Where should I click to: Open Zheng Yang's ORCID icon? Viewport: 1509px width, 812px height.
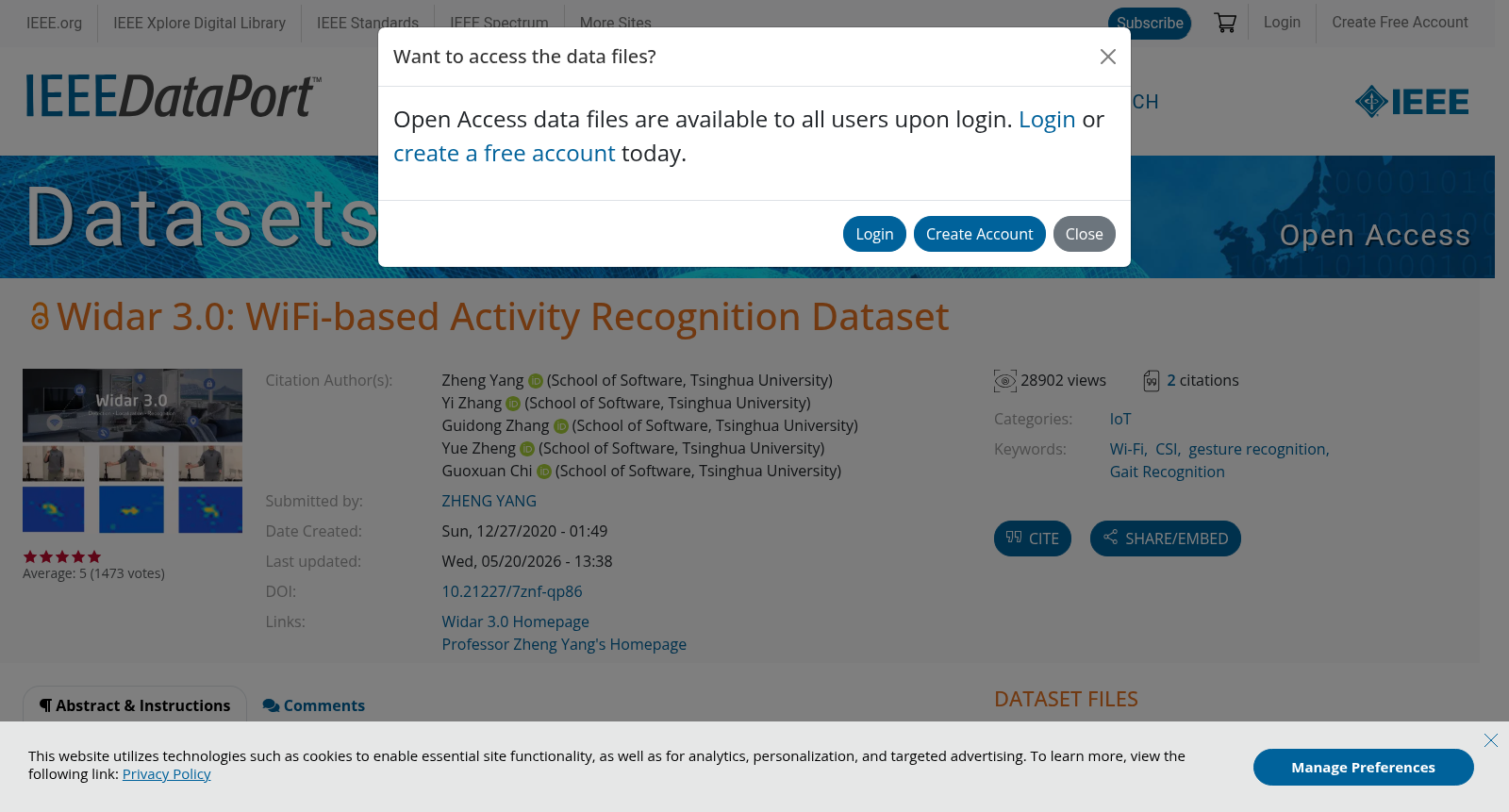tap(536, 381)
